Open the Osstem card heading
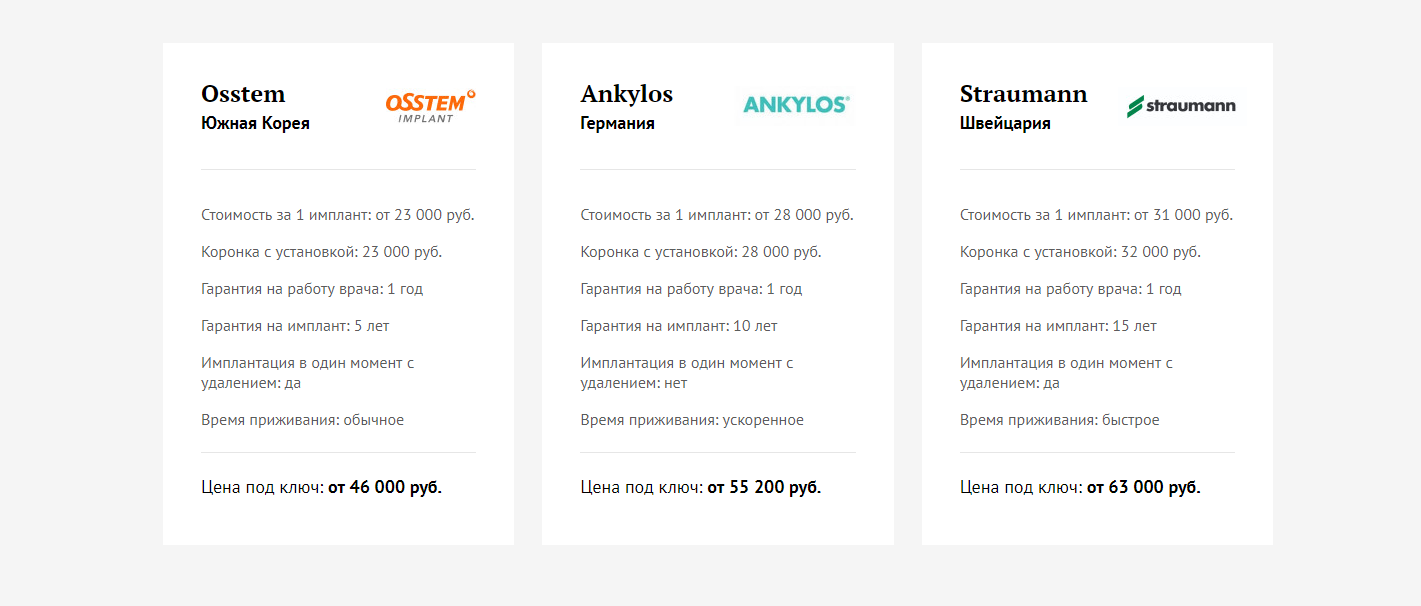This screenshot has height=606, width=1421. (243, 94)
